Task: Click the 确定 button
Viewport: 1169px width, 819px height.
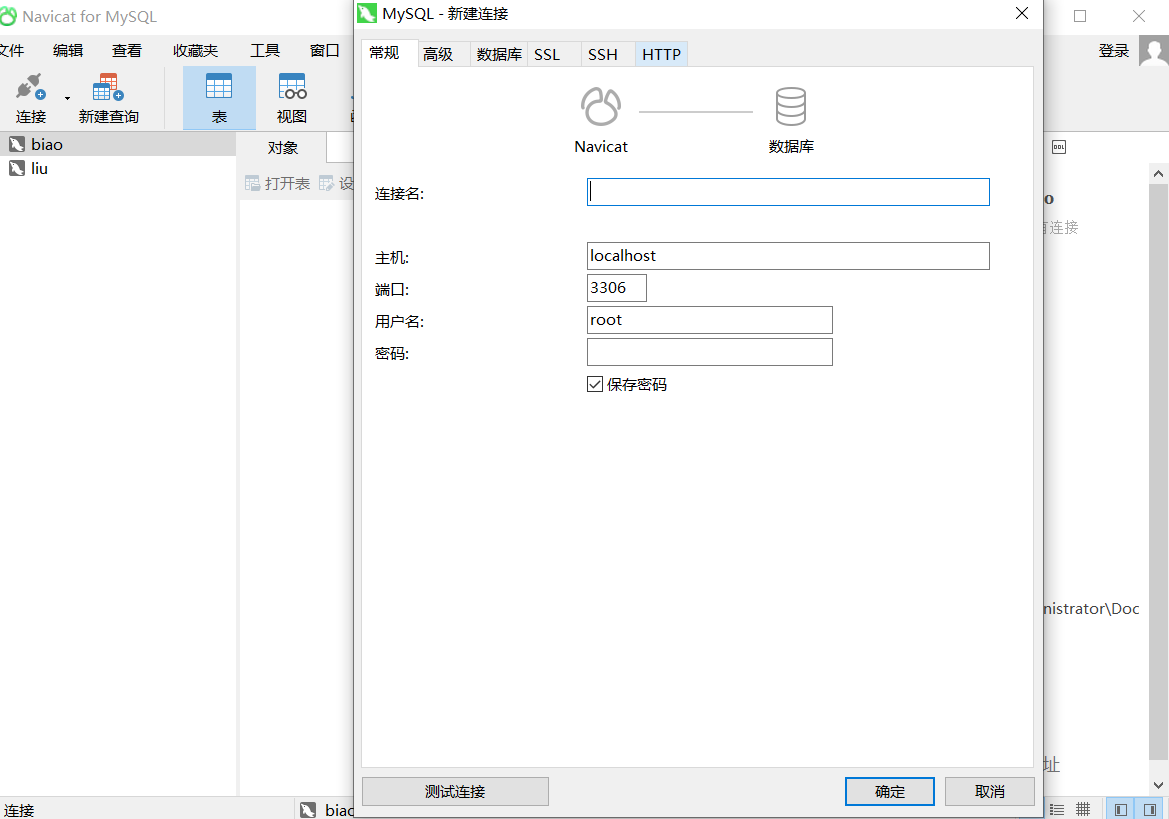Action: pyautogui.click(x=889, y=791)
